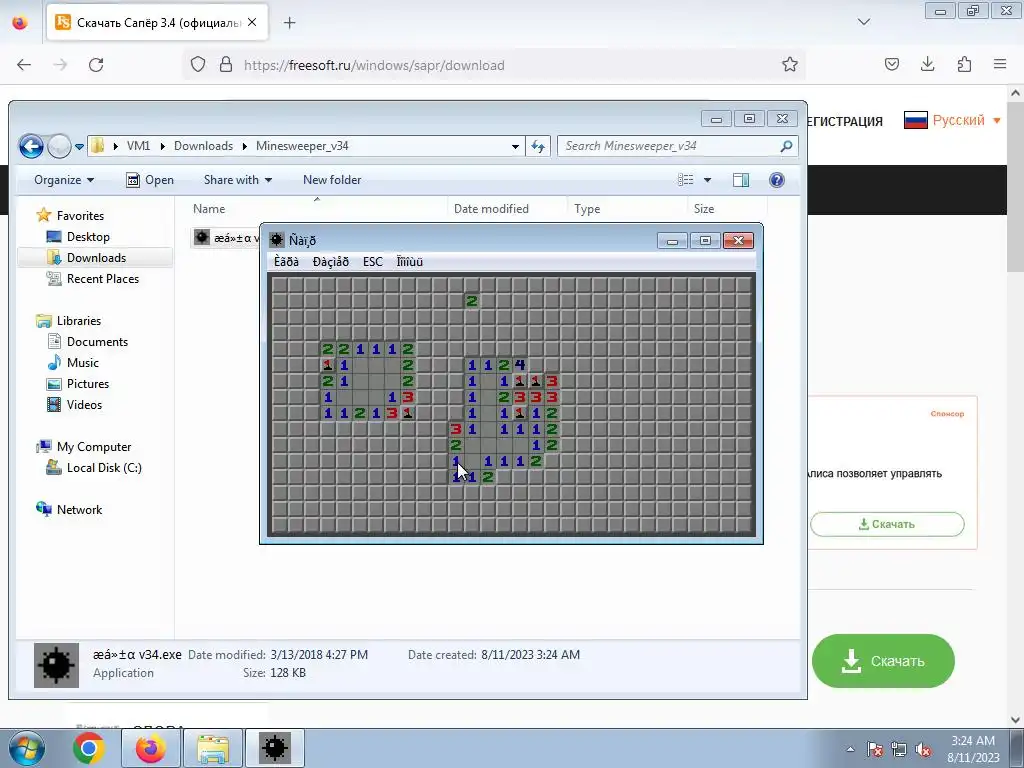1024x768 pixels.
Task: Click the Explorer help icon
Action: pyautogui.click(x=776, y=180)
